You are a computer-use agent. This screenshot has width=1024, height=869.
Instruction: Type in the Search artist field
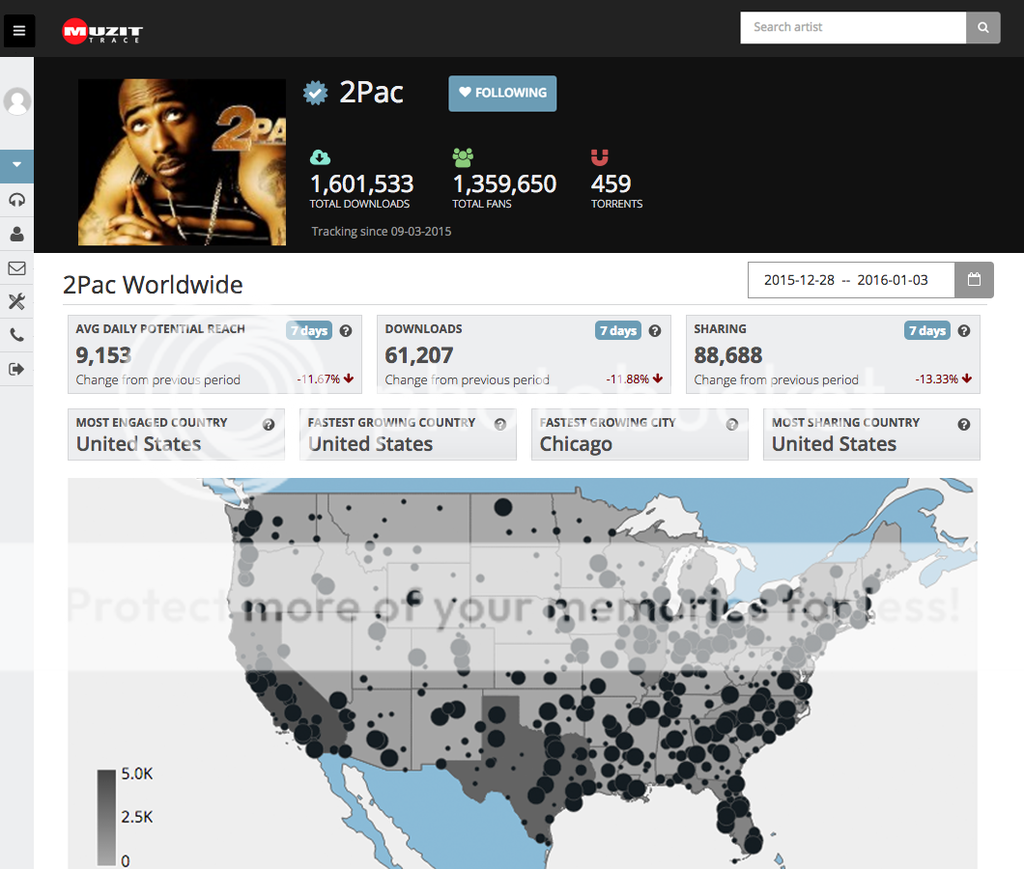tap(852, 28)
